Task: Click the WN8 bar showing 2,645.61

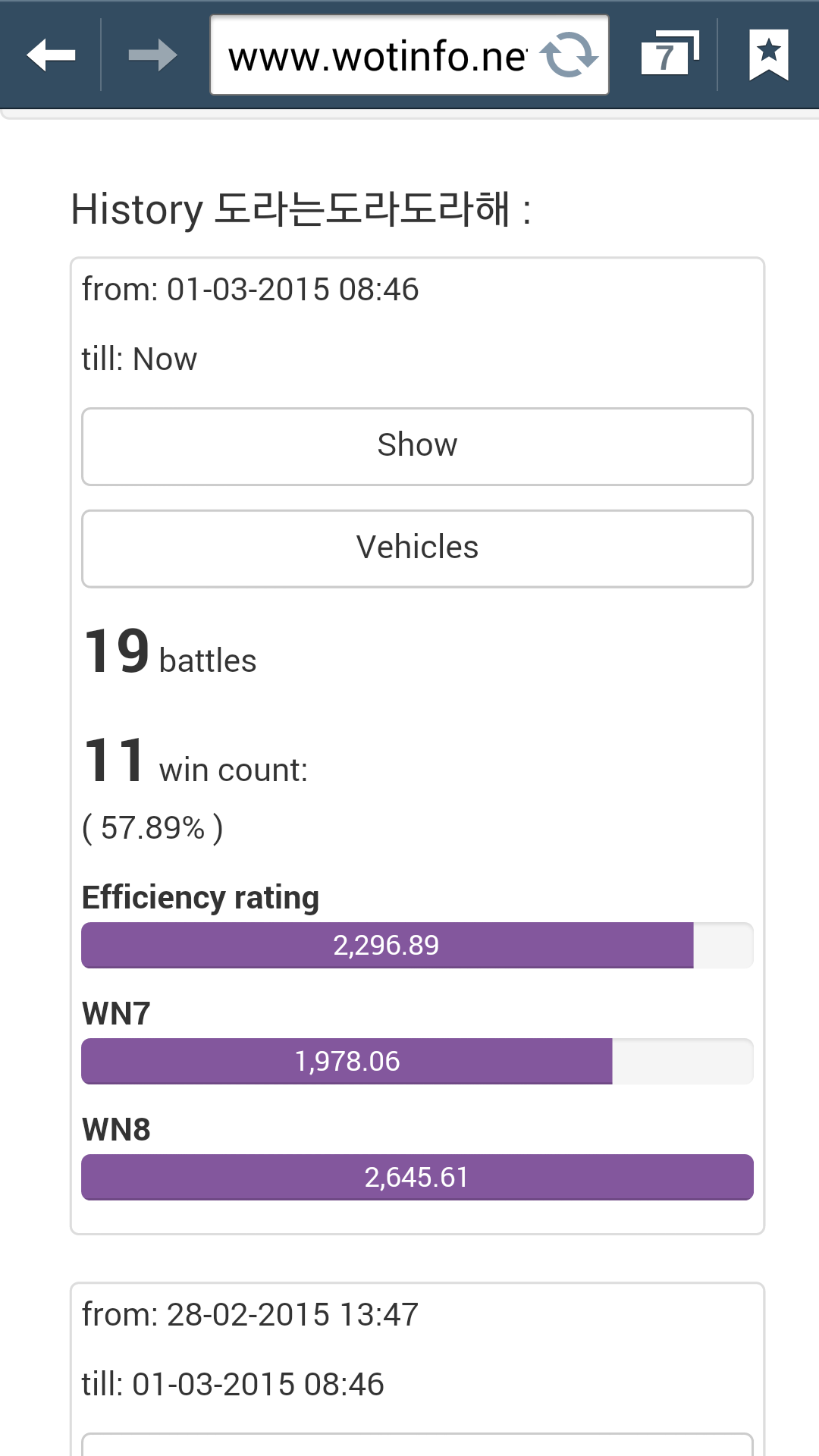Action: (417, 1177)
